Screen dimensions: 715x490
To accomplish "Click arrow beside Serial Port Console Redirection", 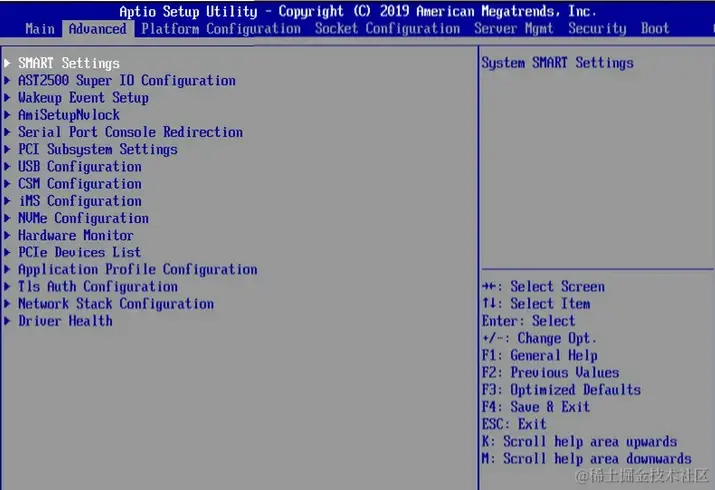I will point(7,132).
